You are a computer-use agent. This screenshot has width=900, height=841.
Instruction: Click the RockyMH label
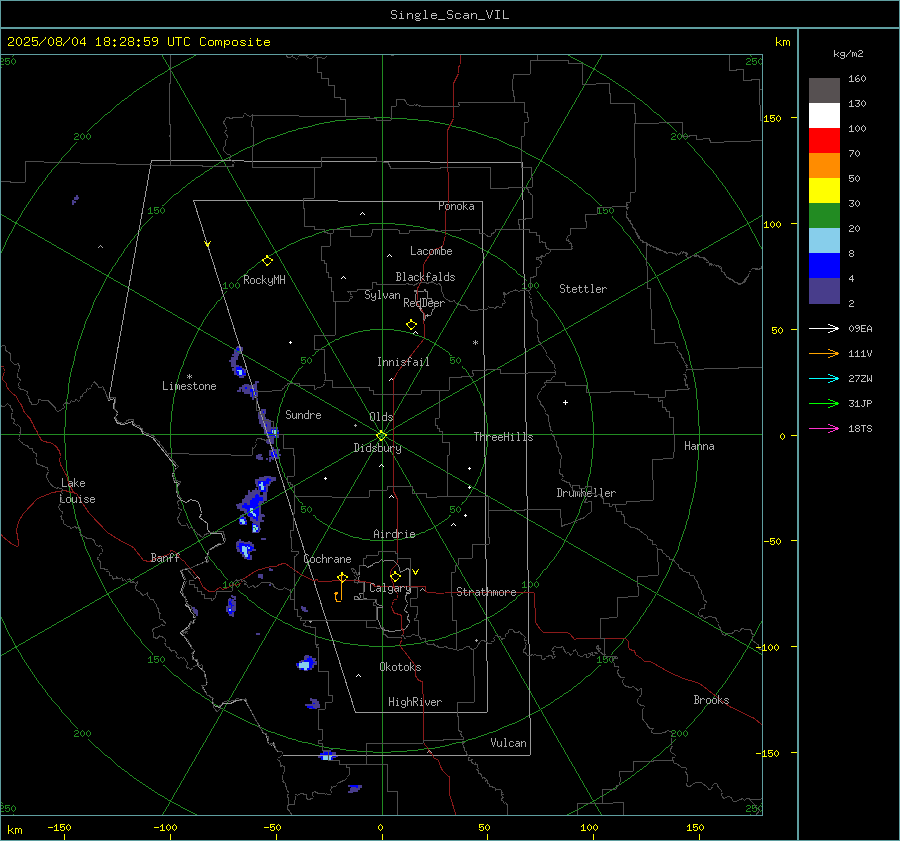(264, 280)
